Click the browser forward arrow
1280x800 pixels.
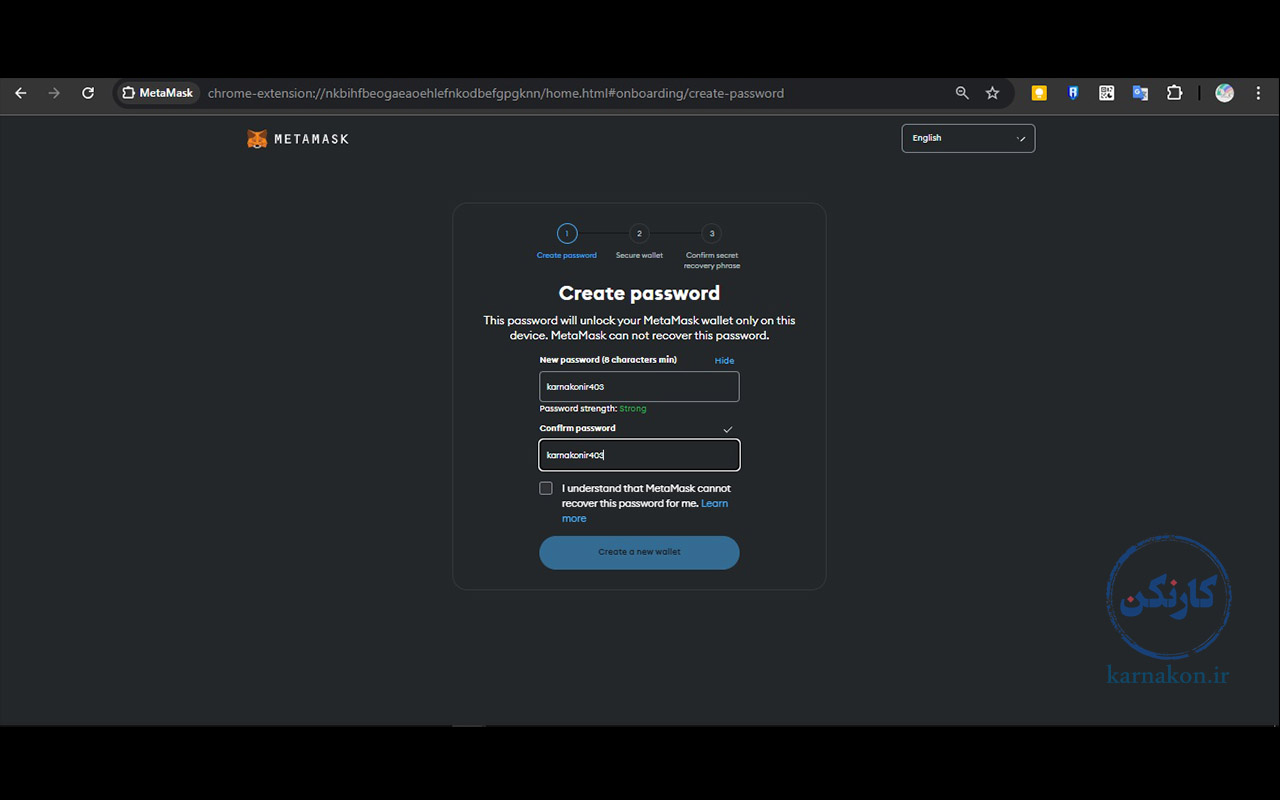54,93
